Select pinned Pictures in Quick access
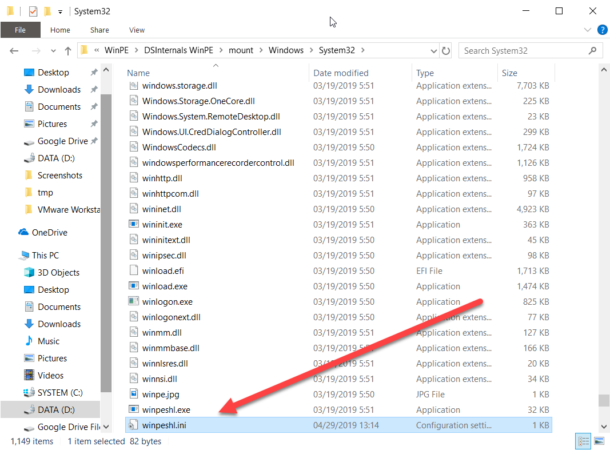 click(x=52, y=124)
